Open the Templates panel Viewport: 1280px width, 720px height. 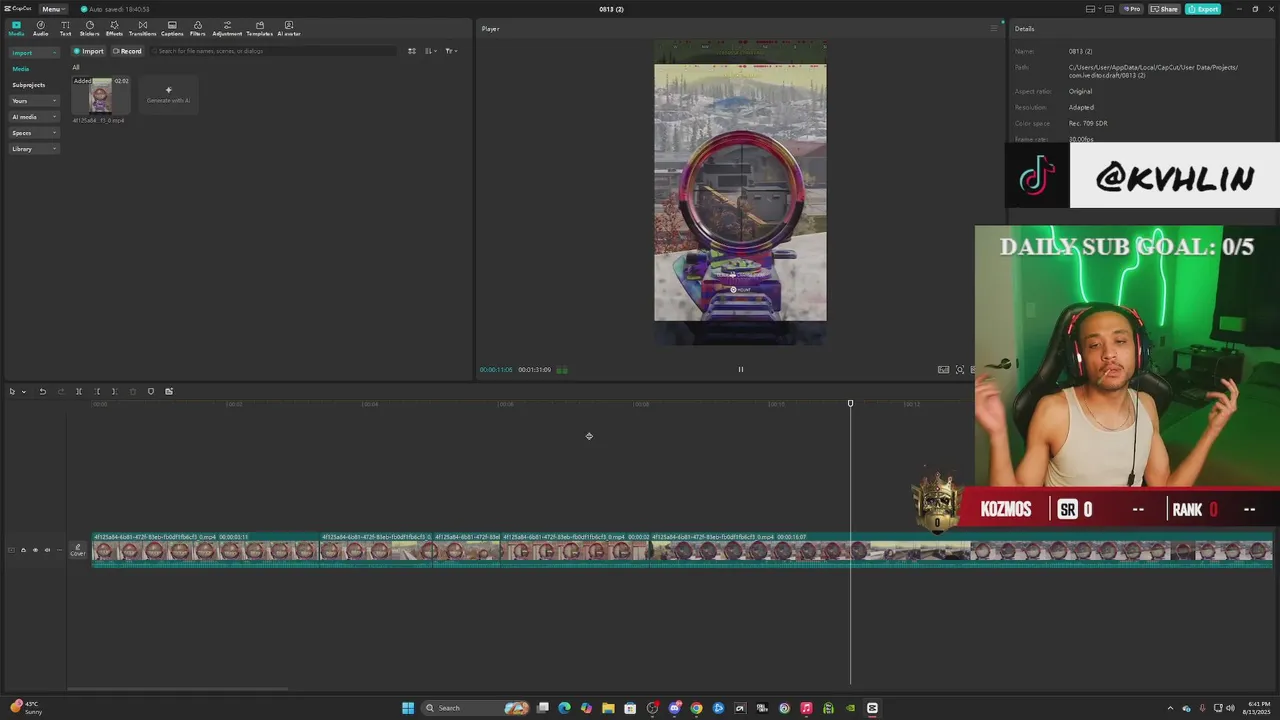pyautogui.click(x=260, y=28)
